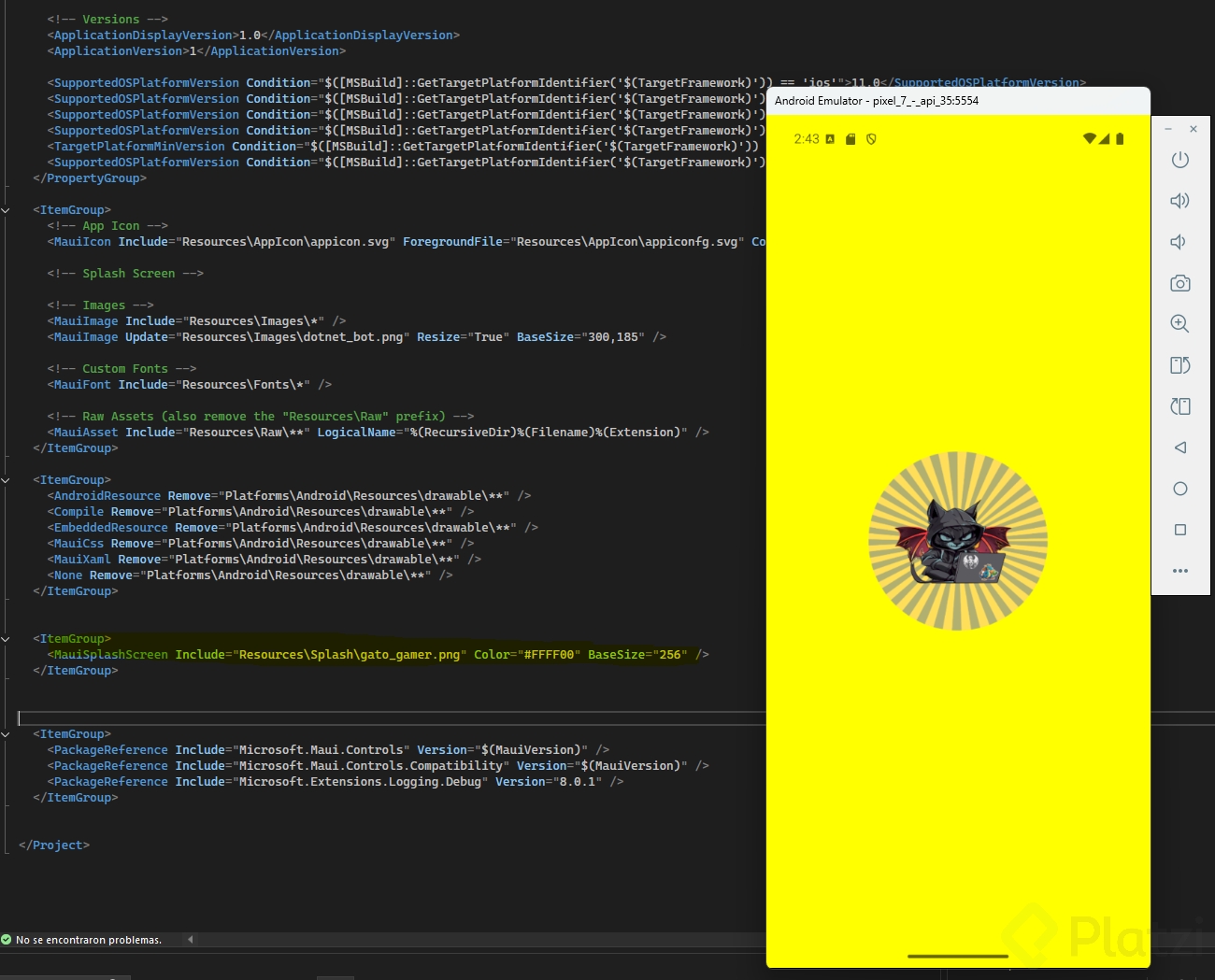Screen dimensions: 1215x980
Task: Activate the emulator zoom magnifier tool
Action: [x=1179, y=324]
